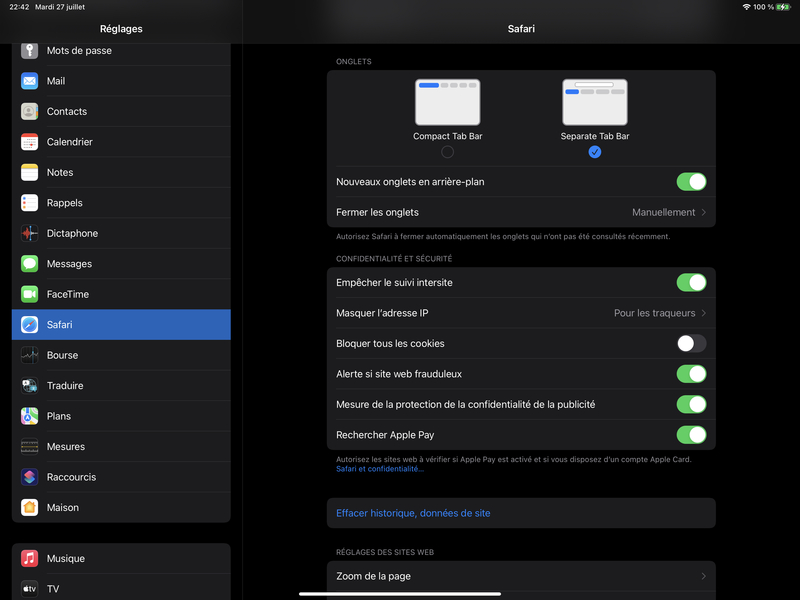Open Messages settings in sidebar
This screenshot has height=600, width=800.
(x=121, y=264)
